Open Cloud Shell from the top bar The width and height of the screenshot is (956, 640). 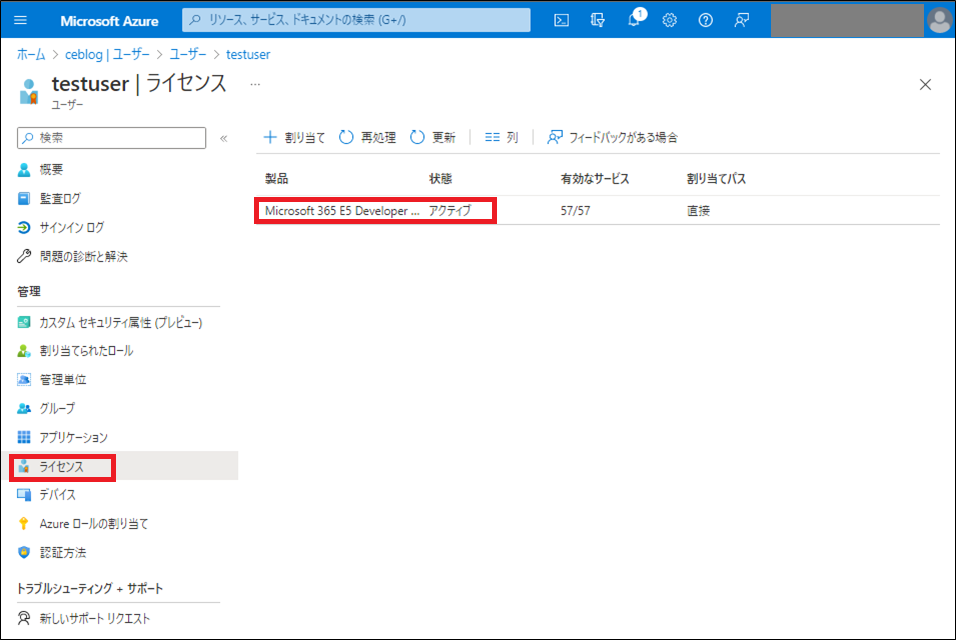pos(562,20)
